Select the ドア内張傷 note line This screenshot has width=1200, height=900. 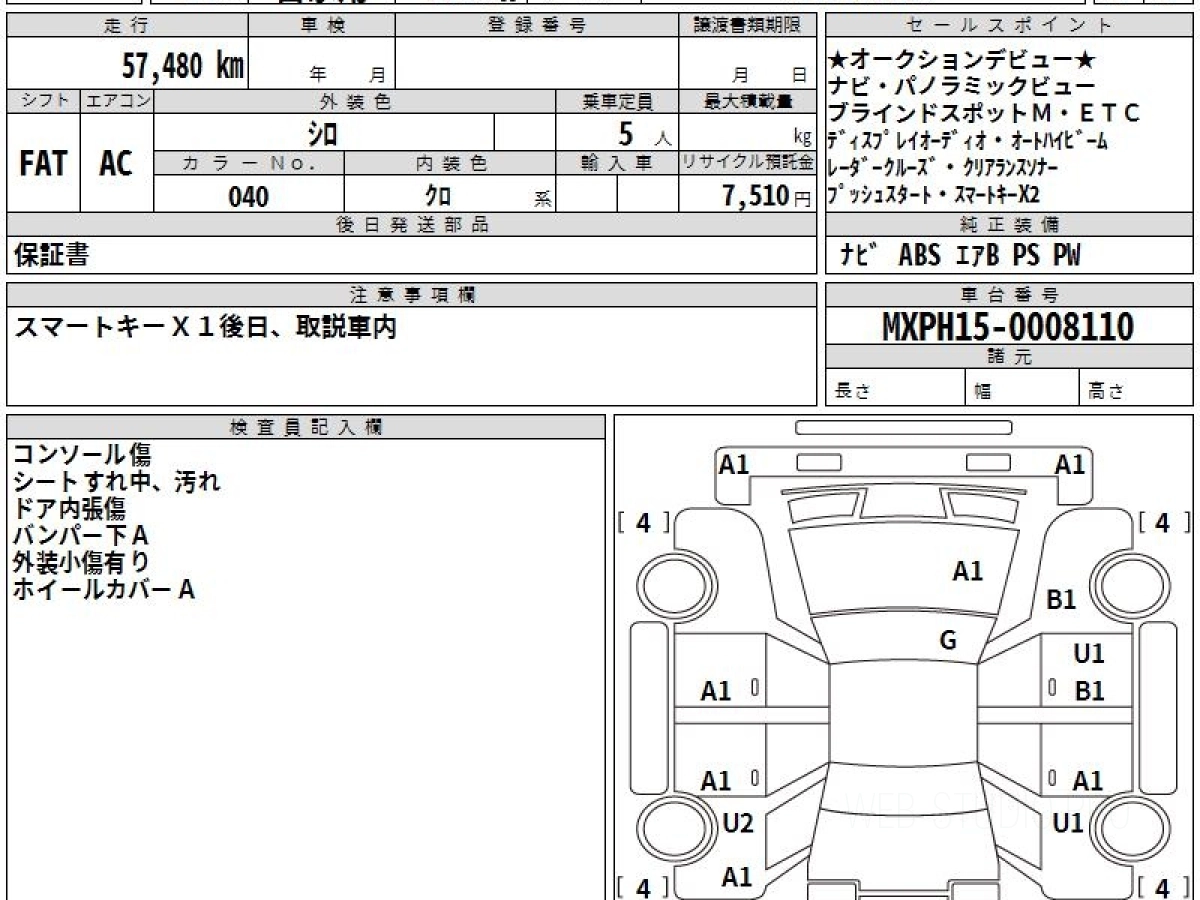(69, 509)
